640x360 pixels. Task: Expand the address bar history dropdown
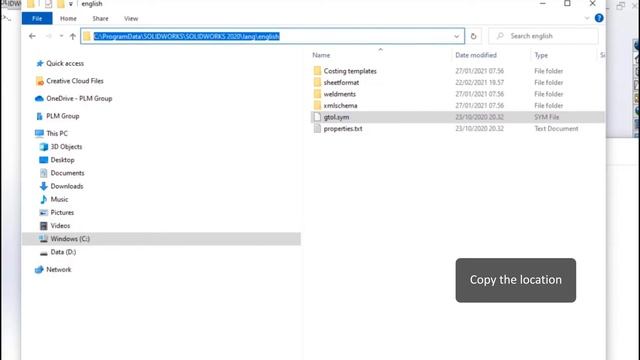[x=456, y=36]
